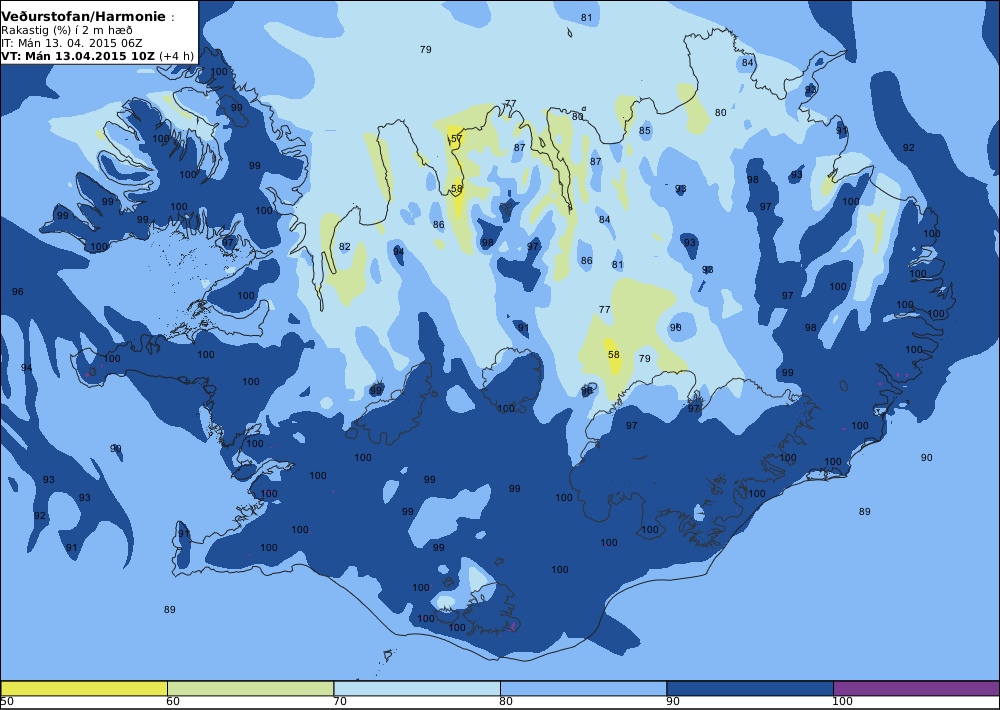Click the "Veðurstofan/Harmonie" title text
The height and width of the screenshot is (710, 1000).
(x=83, y=17)
